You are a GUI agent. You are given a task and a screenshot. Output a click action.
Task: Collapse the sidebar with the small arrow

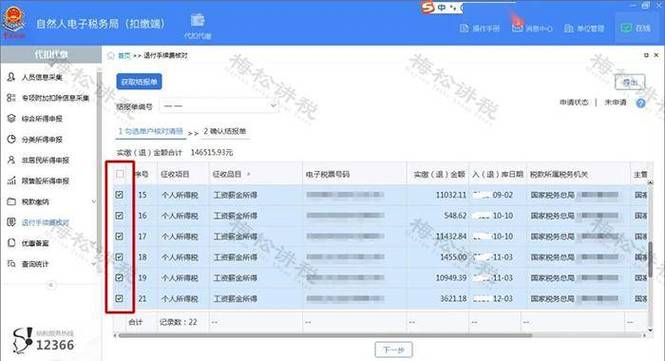point(51,285)
